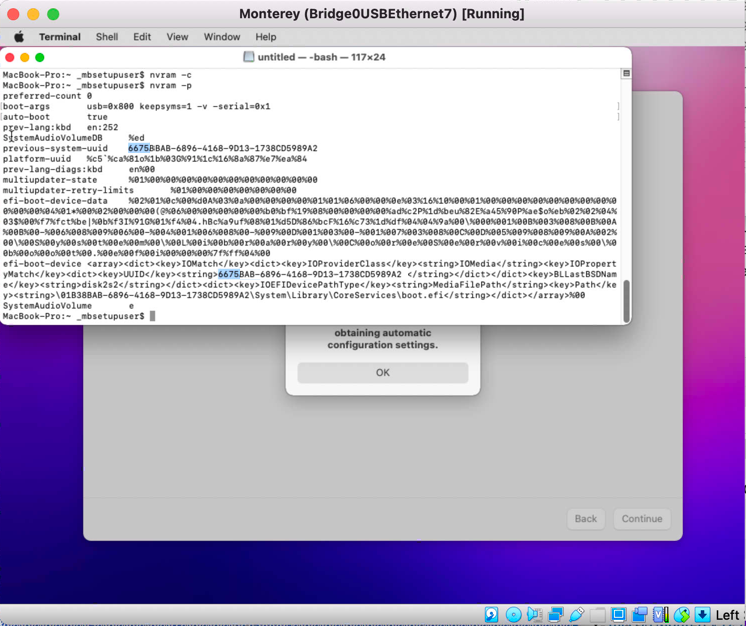Click the Terminal window scrollbar thumb
The width and height of the screenshot is (746, 626).
pos(627,302)
